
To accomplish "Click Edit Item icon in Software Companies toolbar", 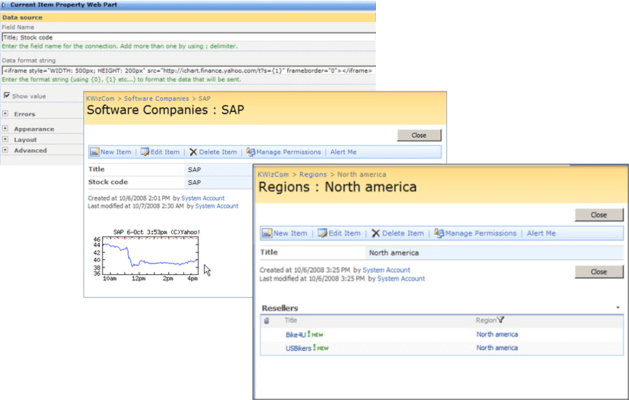I will click(x=144, y=152).
